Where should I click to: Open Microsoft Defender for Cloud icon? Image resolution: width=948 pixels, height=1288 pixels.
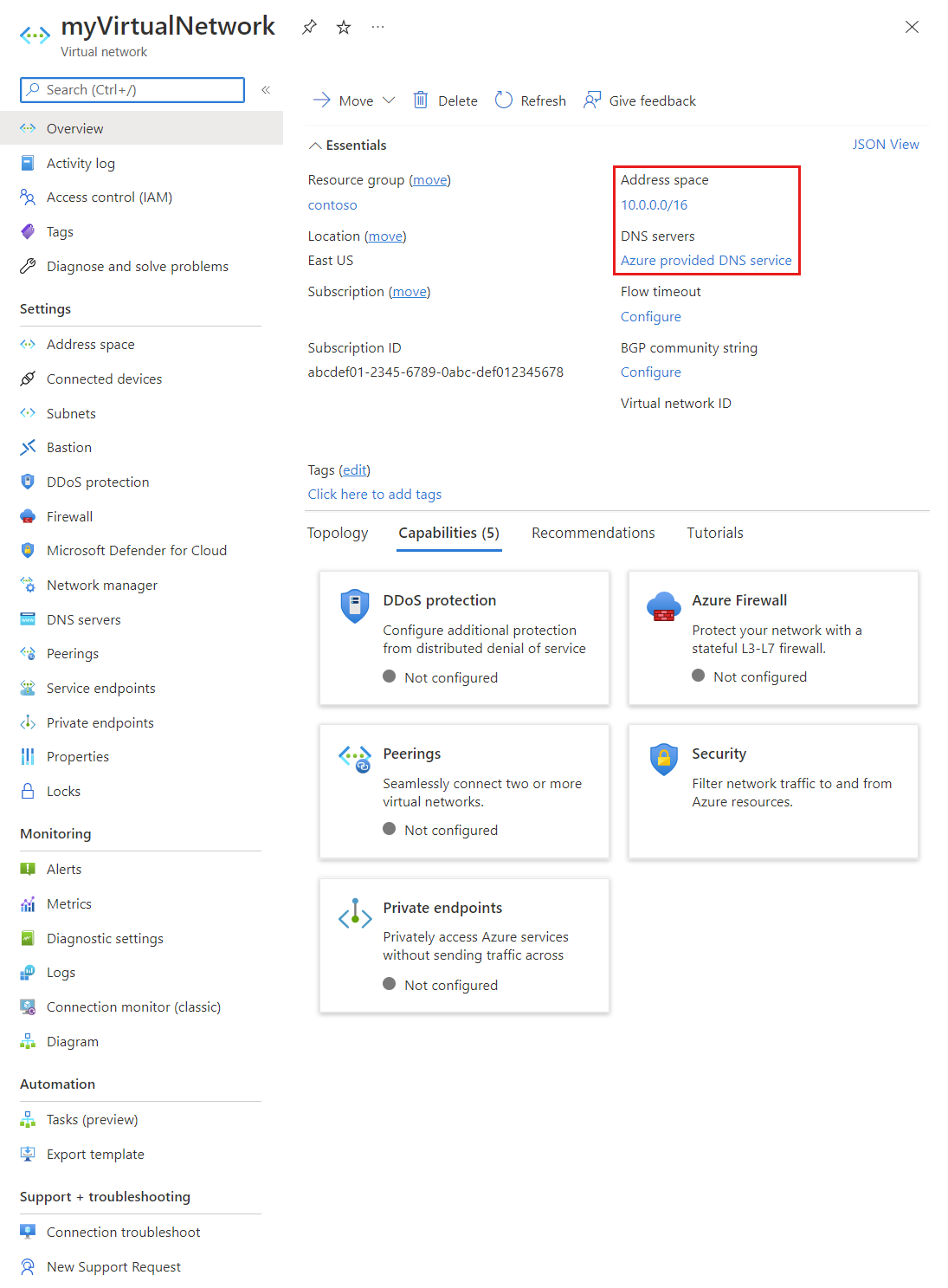pyautogui.click(x=28, y=551)
